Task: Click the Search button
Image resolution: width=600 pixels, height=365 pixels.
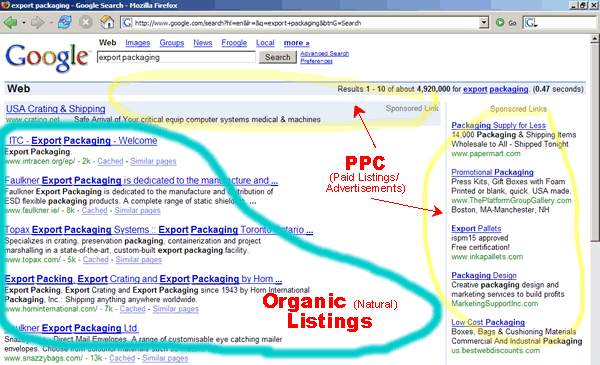Action: (277, 57)
